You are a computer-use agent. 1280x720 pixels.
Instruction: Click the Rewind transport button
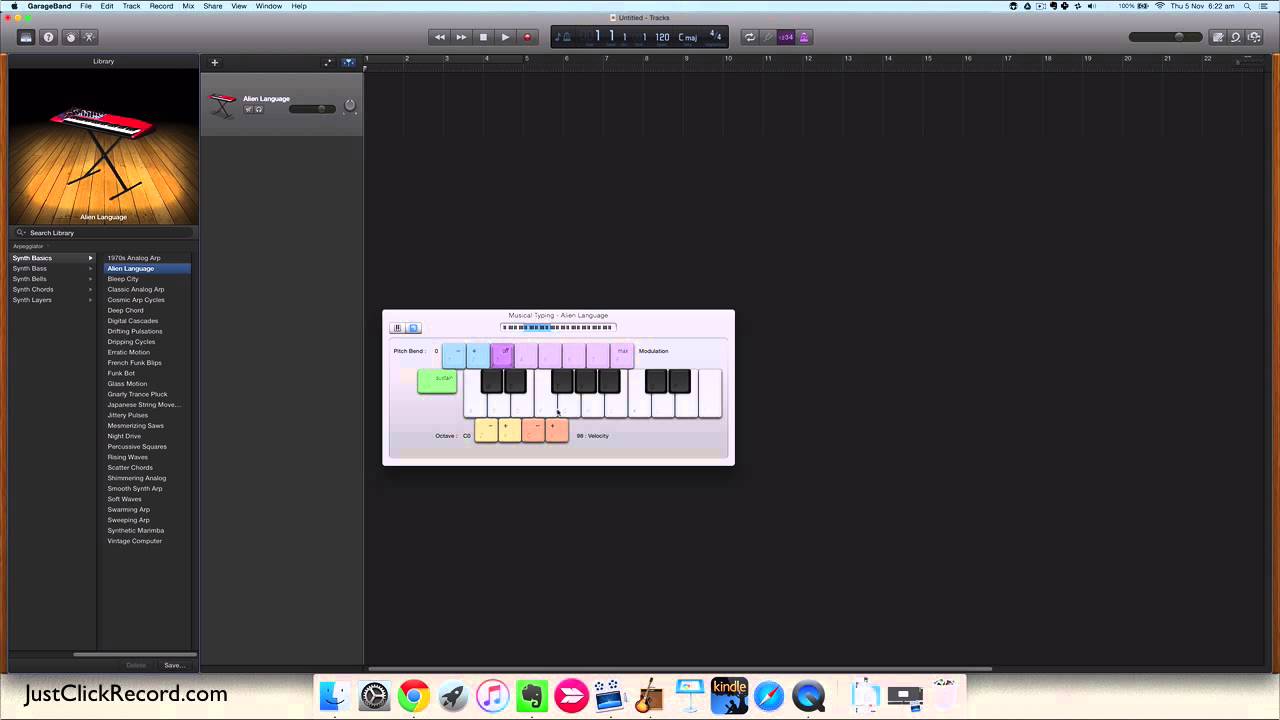click(x=439, y=37)
